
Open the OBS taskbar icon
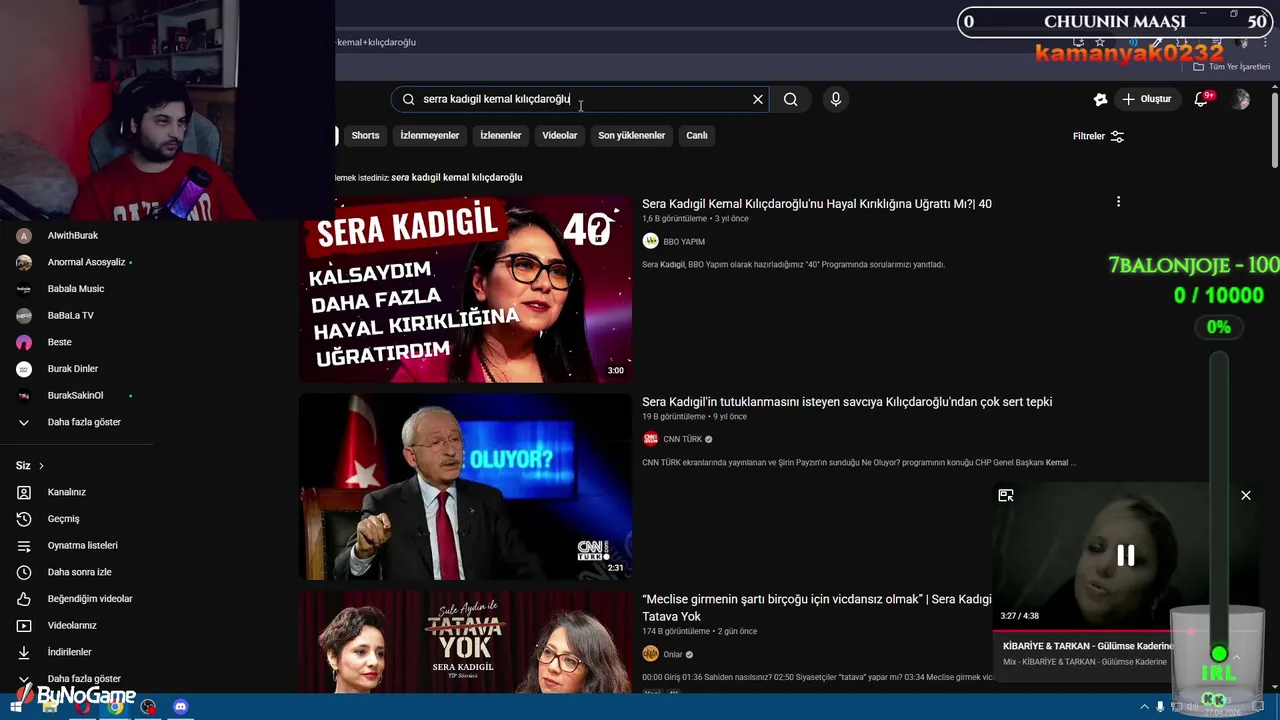tap(149, 707)
